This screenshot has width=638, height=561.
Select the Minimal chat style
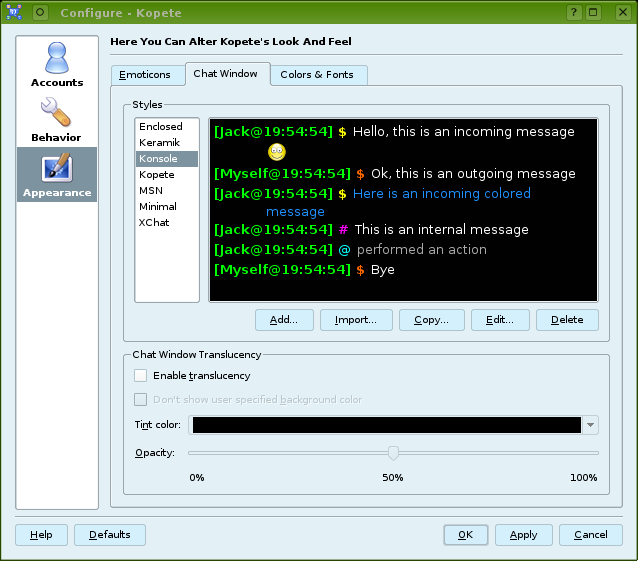click(167, 207)
